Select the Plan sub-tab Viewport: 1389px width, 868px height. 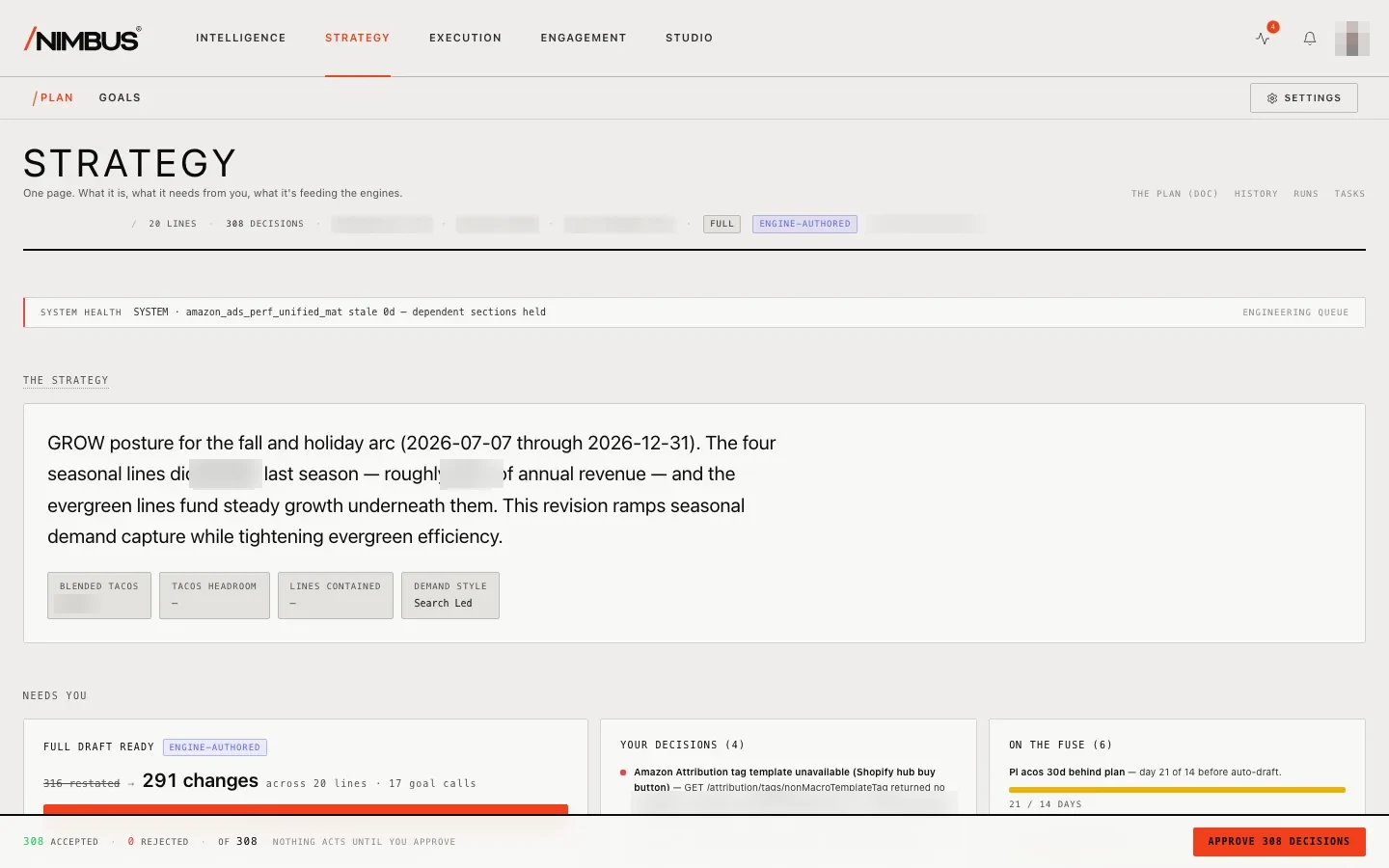pyautogui.click(x=53, y=98)
